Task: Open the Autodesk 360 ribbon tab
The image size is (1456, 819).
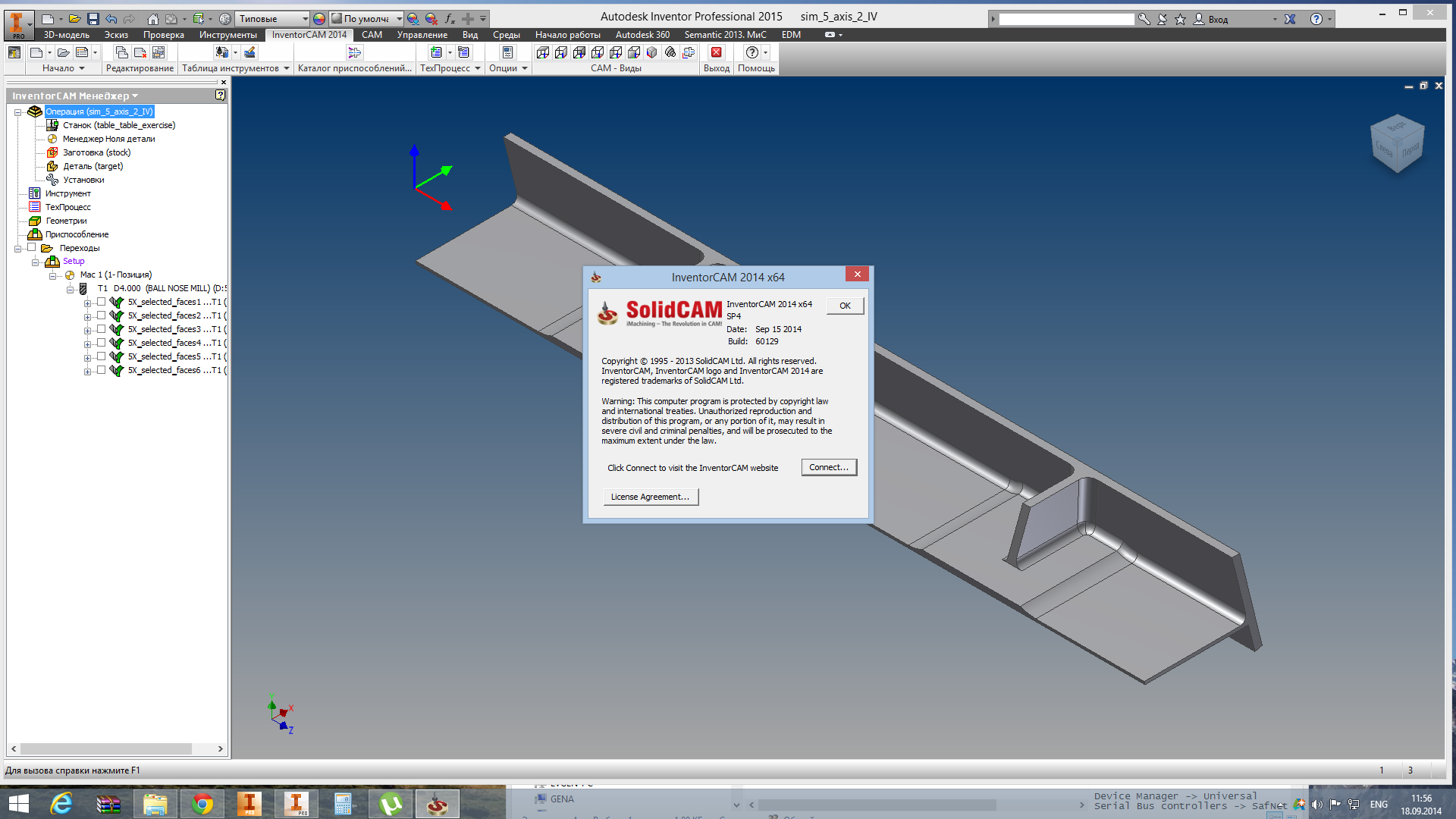Action: coord(642,35)
